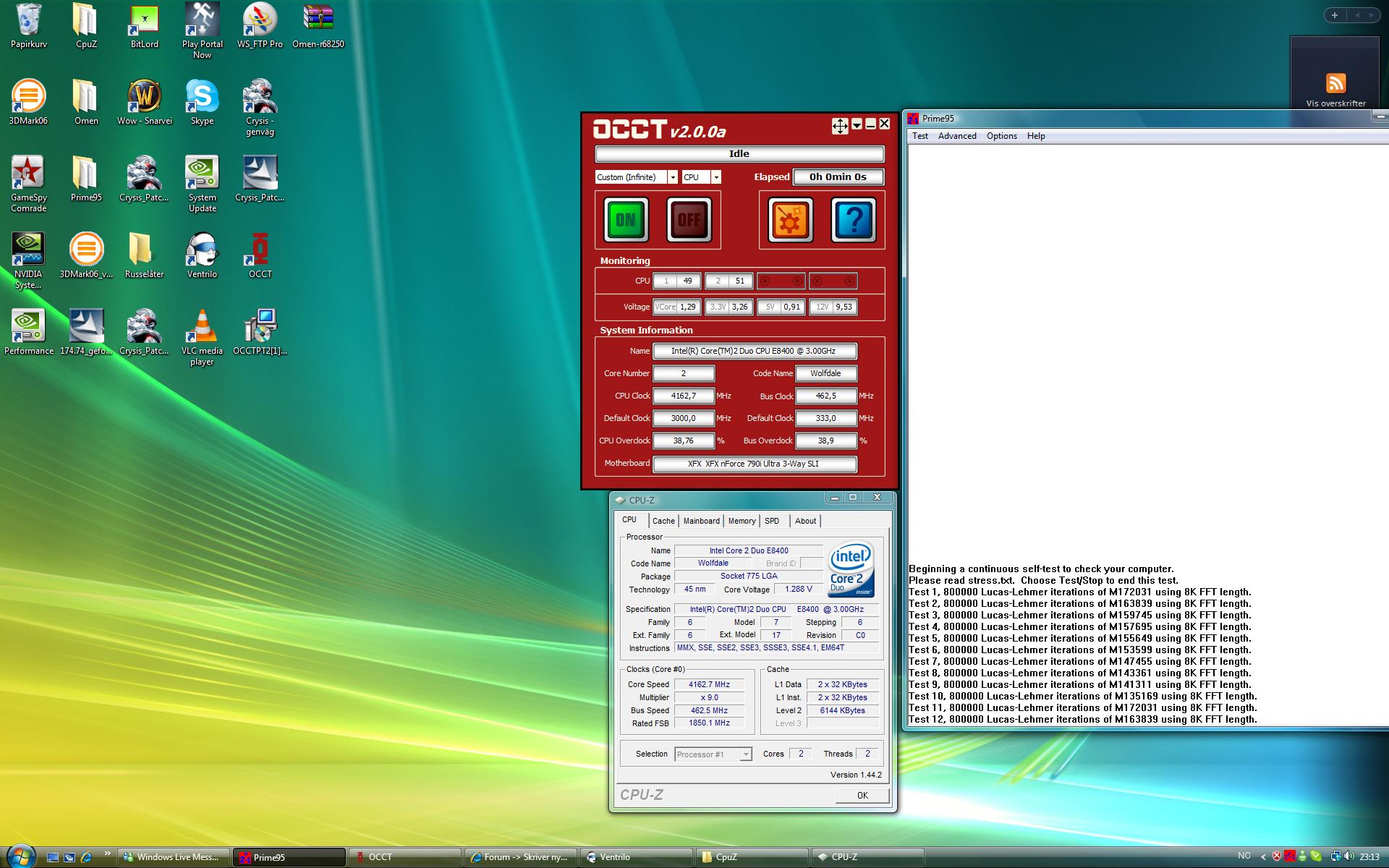Open the Options menu in Prime95
Screen dimensions: 1389x868
coord(1002,136)
